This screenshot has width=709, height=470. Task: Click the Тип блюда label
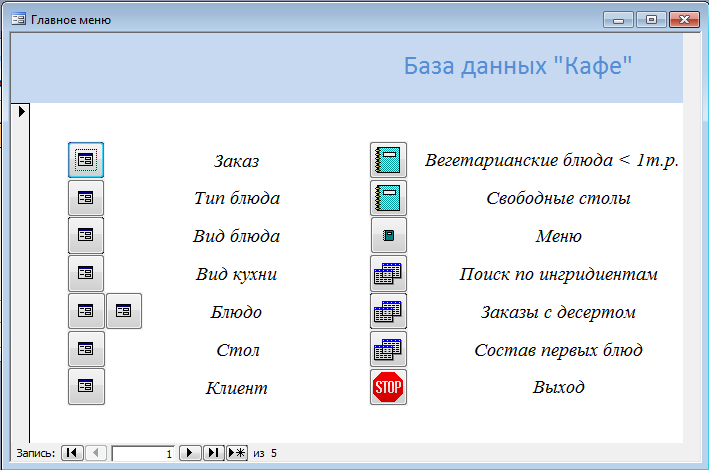point(237,199)
